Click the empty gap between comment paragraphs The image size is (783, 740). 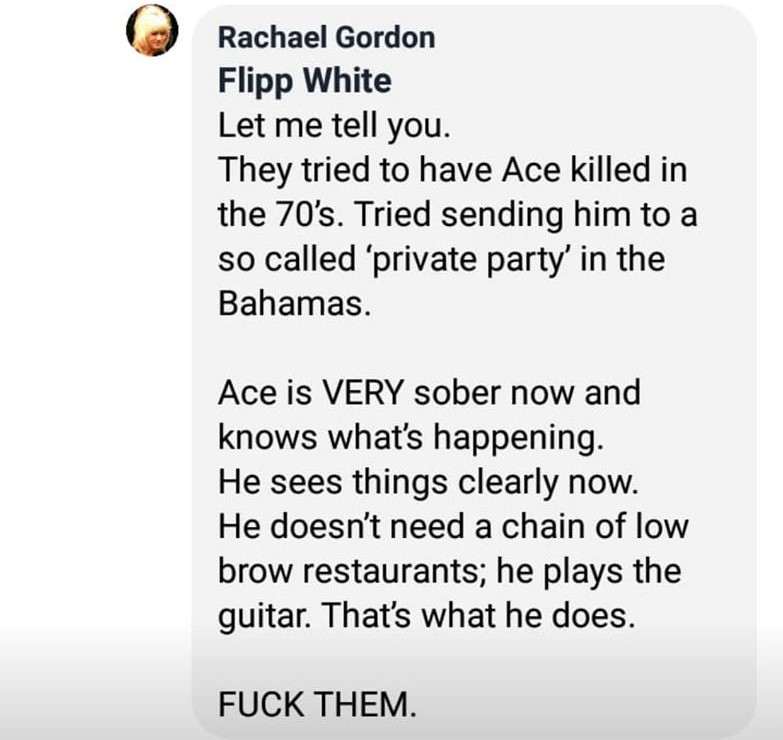450,348
